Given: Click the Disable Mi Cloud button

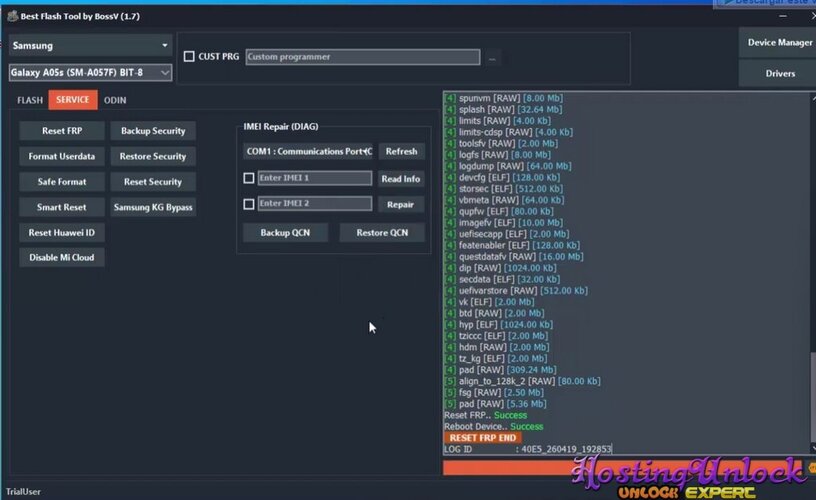Looking at the screenshot, I should [x=62, y=258].
